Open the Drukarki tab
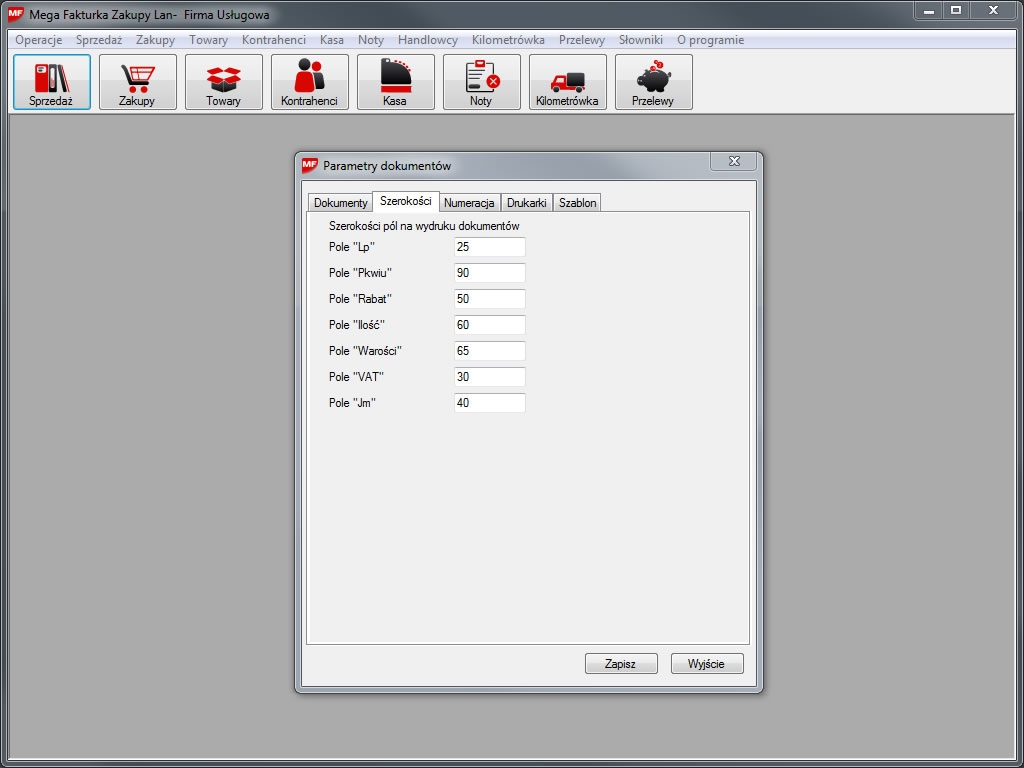This screenshot has height=768, width=1024. tap(526, 203)
